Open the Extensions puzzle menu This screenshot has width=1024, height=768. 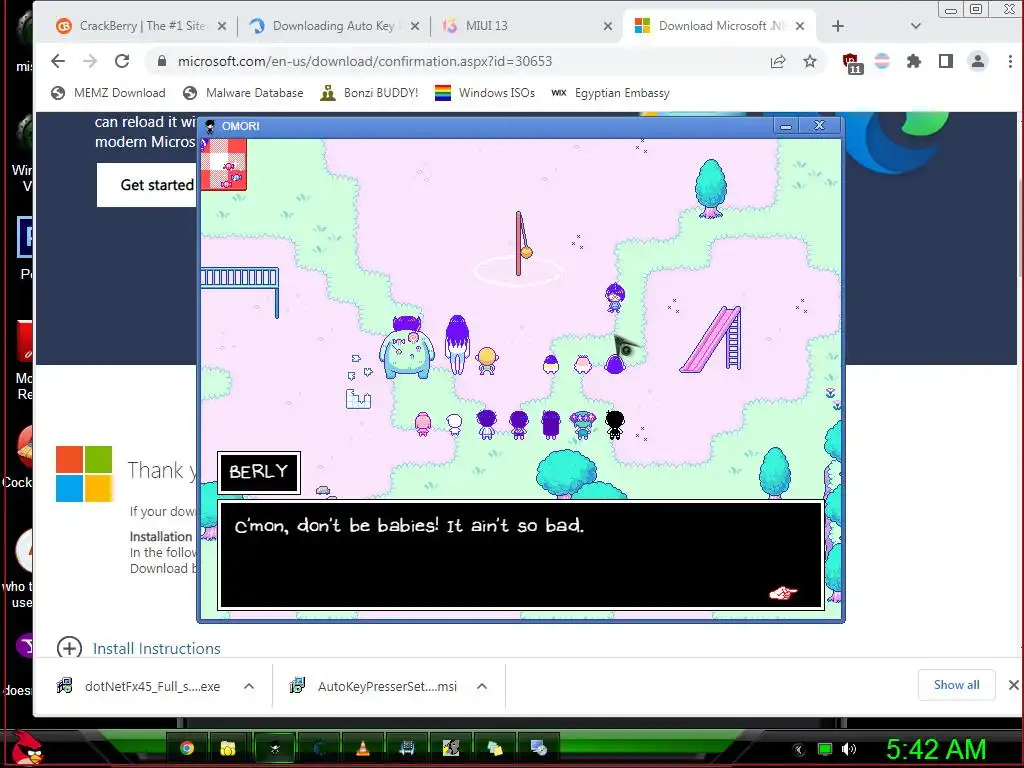pyautogui.click(x=914, y=61)
